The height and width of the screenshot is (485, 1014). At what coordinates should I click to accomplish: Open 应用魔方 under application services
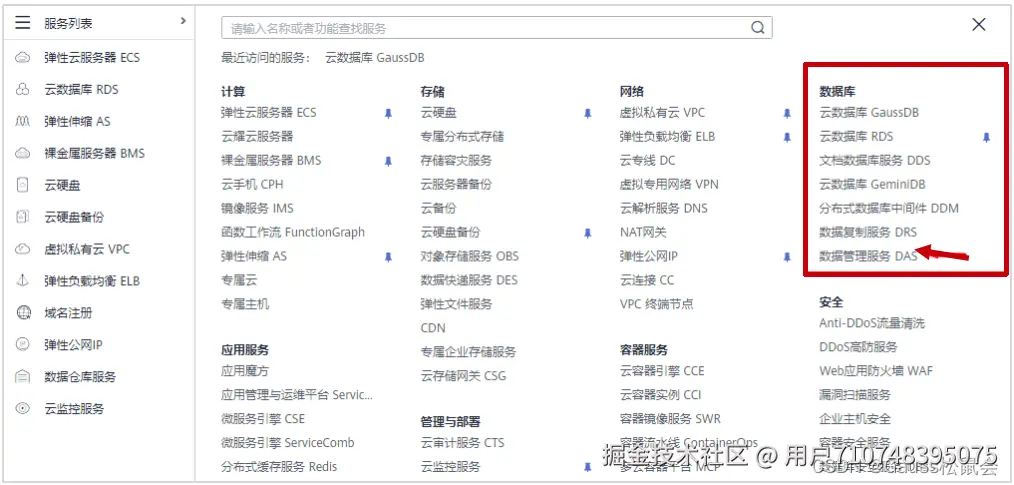[245, 371]
